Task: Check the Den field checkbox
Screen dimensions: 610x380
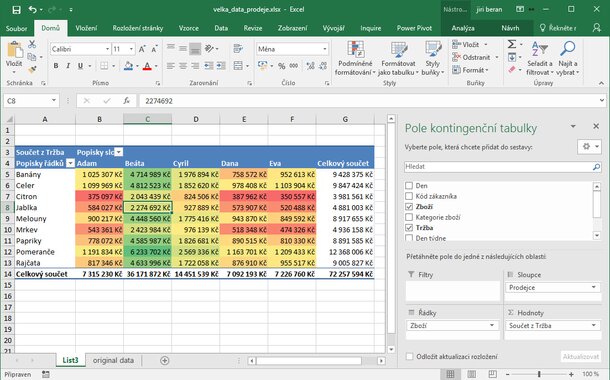Action: click(409, 186)
